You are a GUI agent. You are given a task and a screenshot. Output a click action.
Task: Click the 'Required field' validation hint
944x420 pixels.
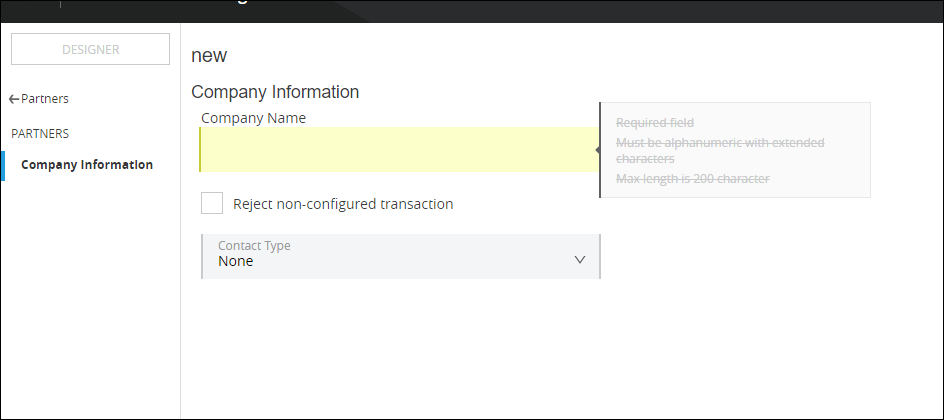pyautogui.click(x=655, y=123)
